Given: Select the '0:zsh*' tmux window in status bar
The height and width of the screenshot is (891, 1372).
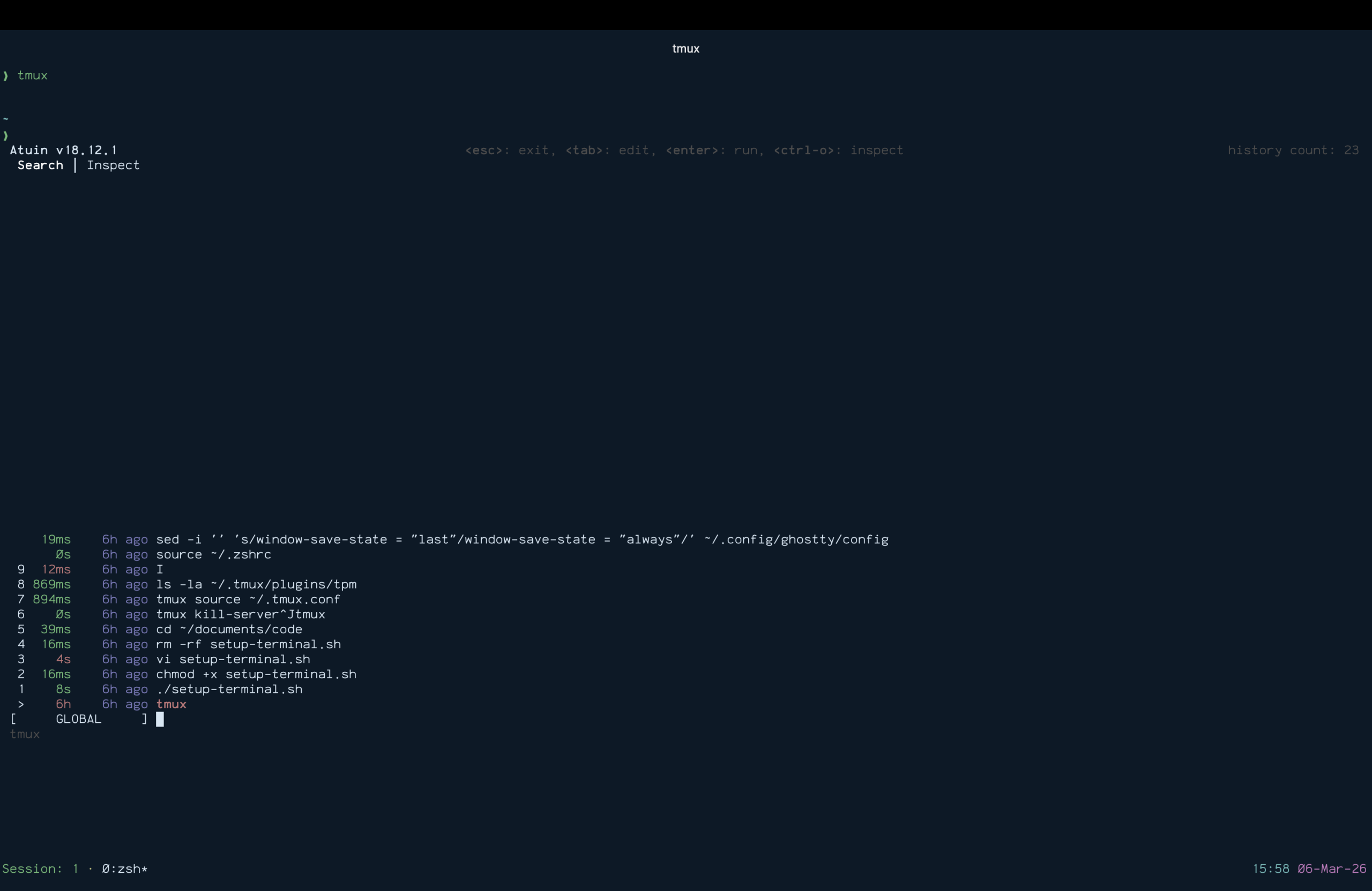Looking at the screenshot, I should [124, 869].
